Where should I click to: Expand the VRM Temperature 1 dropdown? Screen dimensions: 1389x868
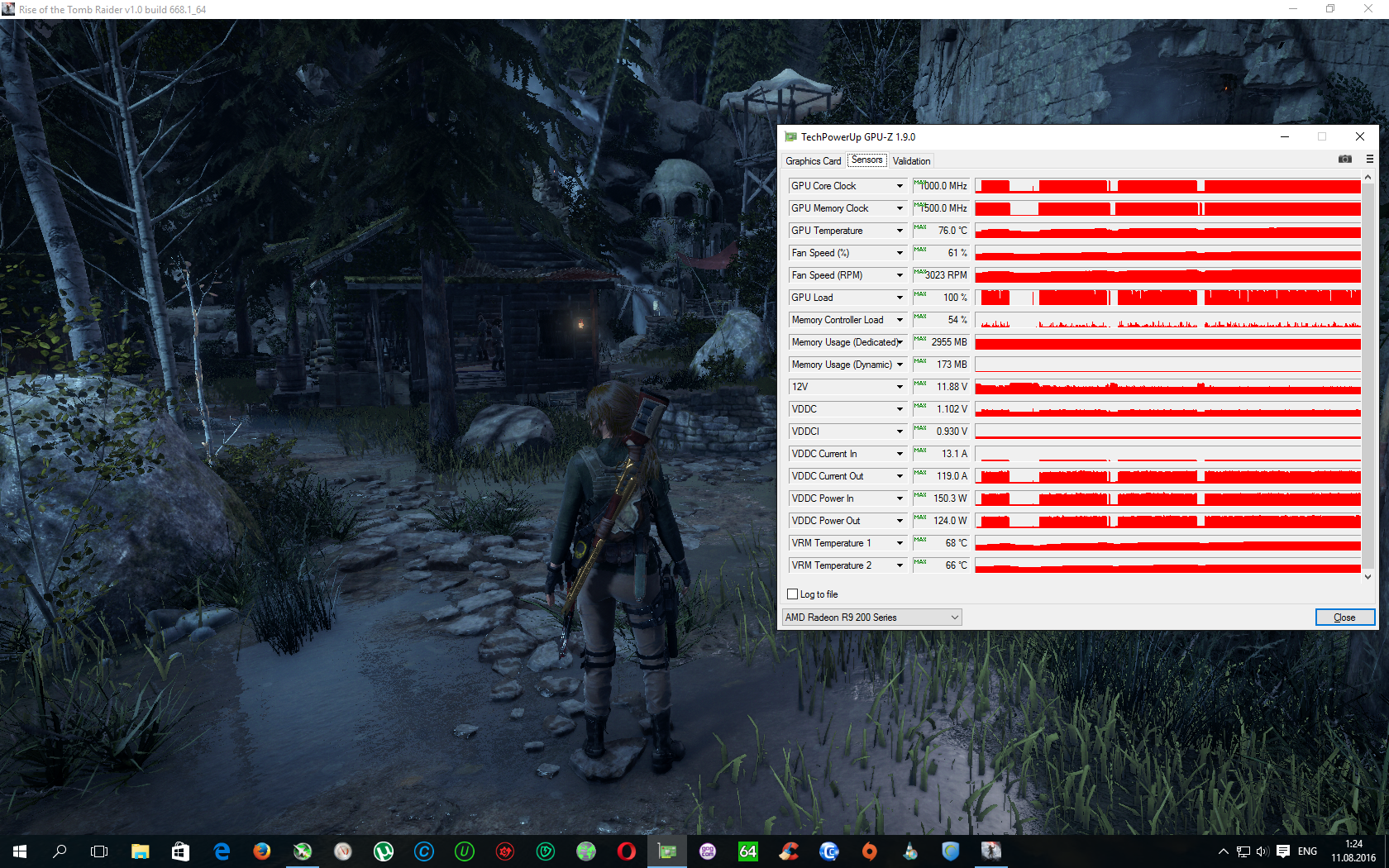click(900, 543)
